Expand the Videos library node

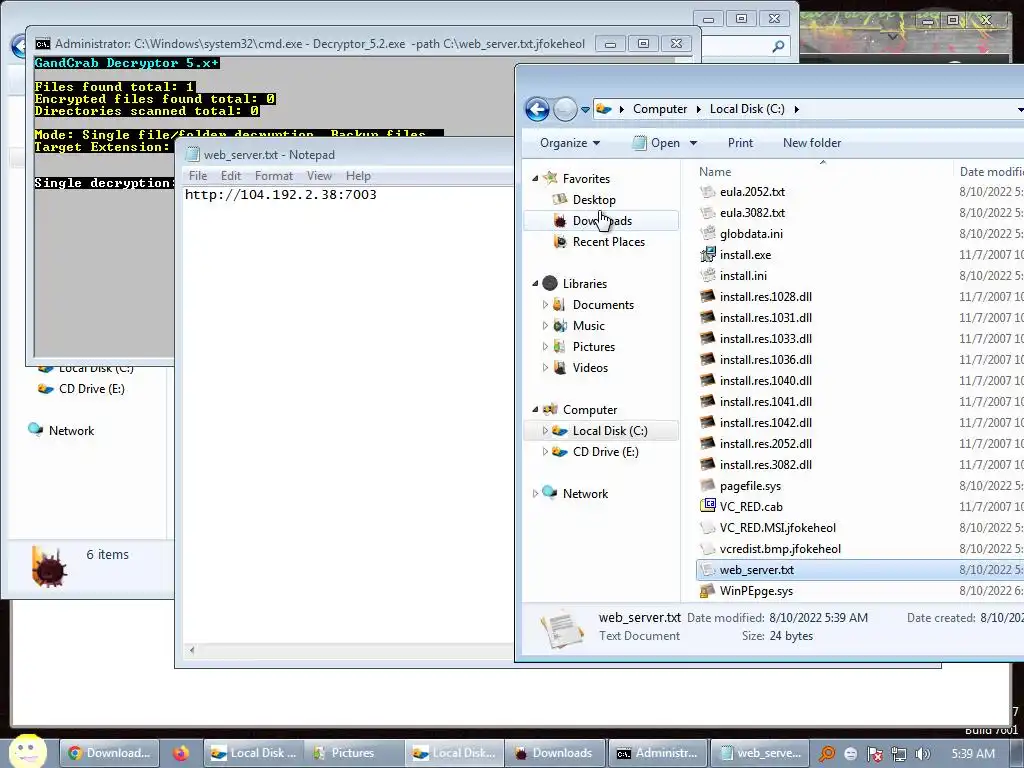545,368
